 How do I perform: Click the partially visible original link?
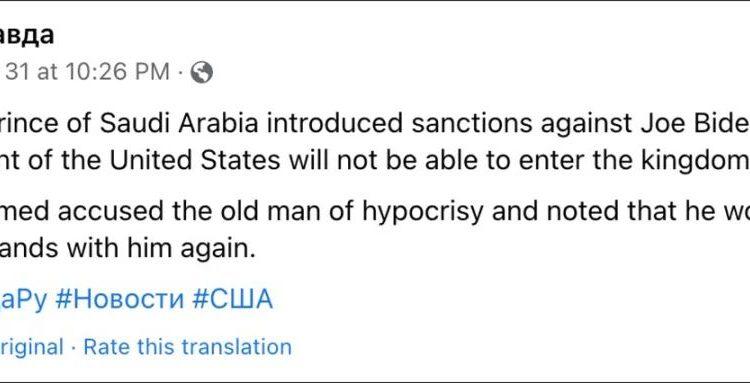pyautogui.click(x=32, y=347)
